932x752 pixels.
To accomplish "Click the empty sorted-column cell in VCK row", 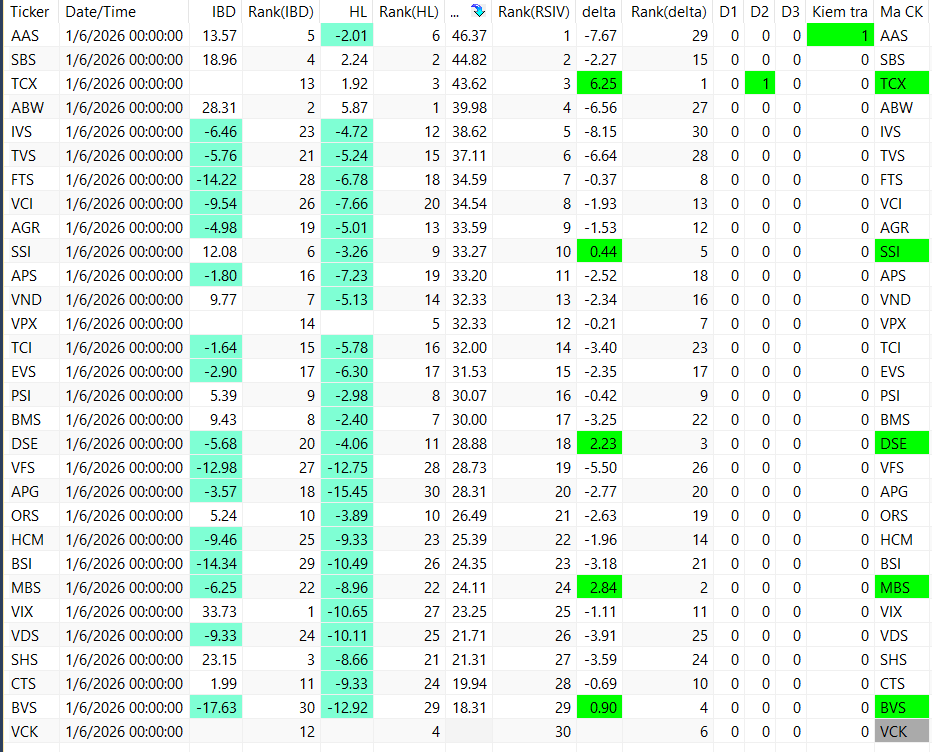I will [x=468, y=732].
